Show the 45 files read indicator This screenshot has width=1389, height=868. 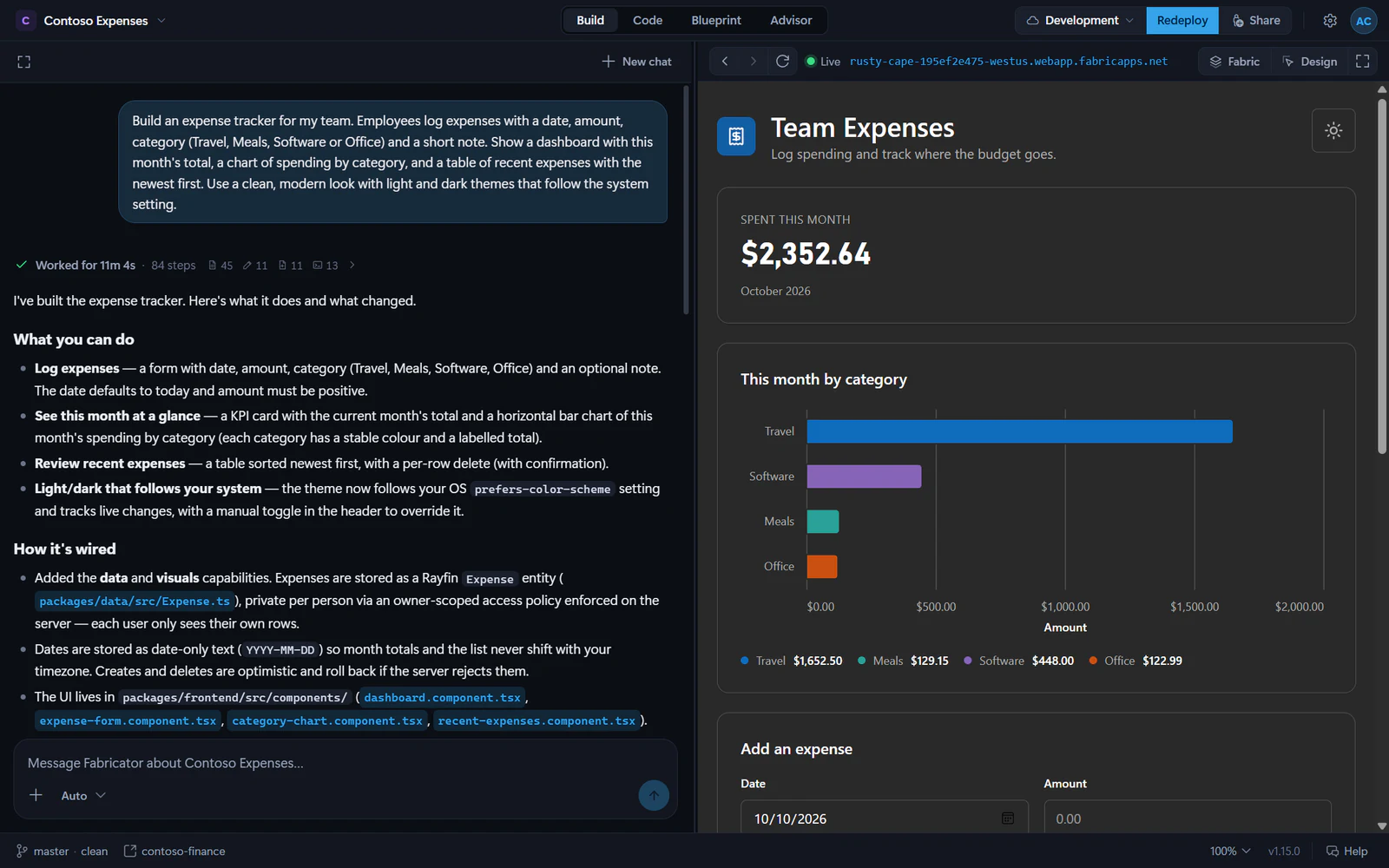pyautogui.click(x=221, y=266)
